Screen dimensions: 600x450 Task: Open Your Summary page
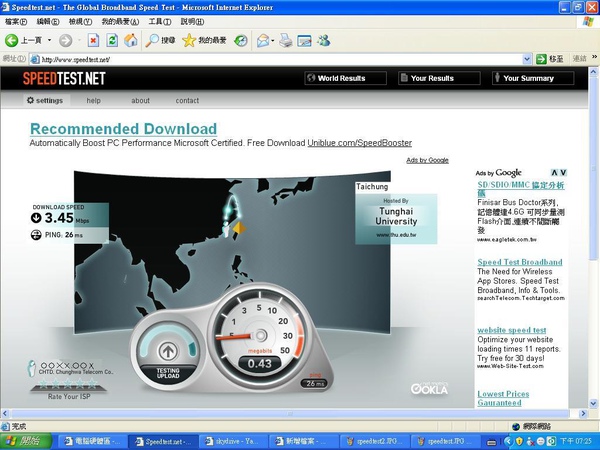[x=533, y=78]
